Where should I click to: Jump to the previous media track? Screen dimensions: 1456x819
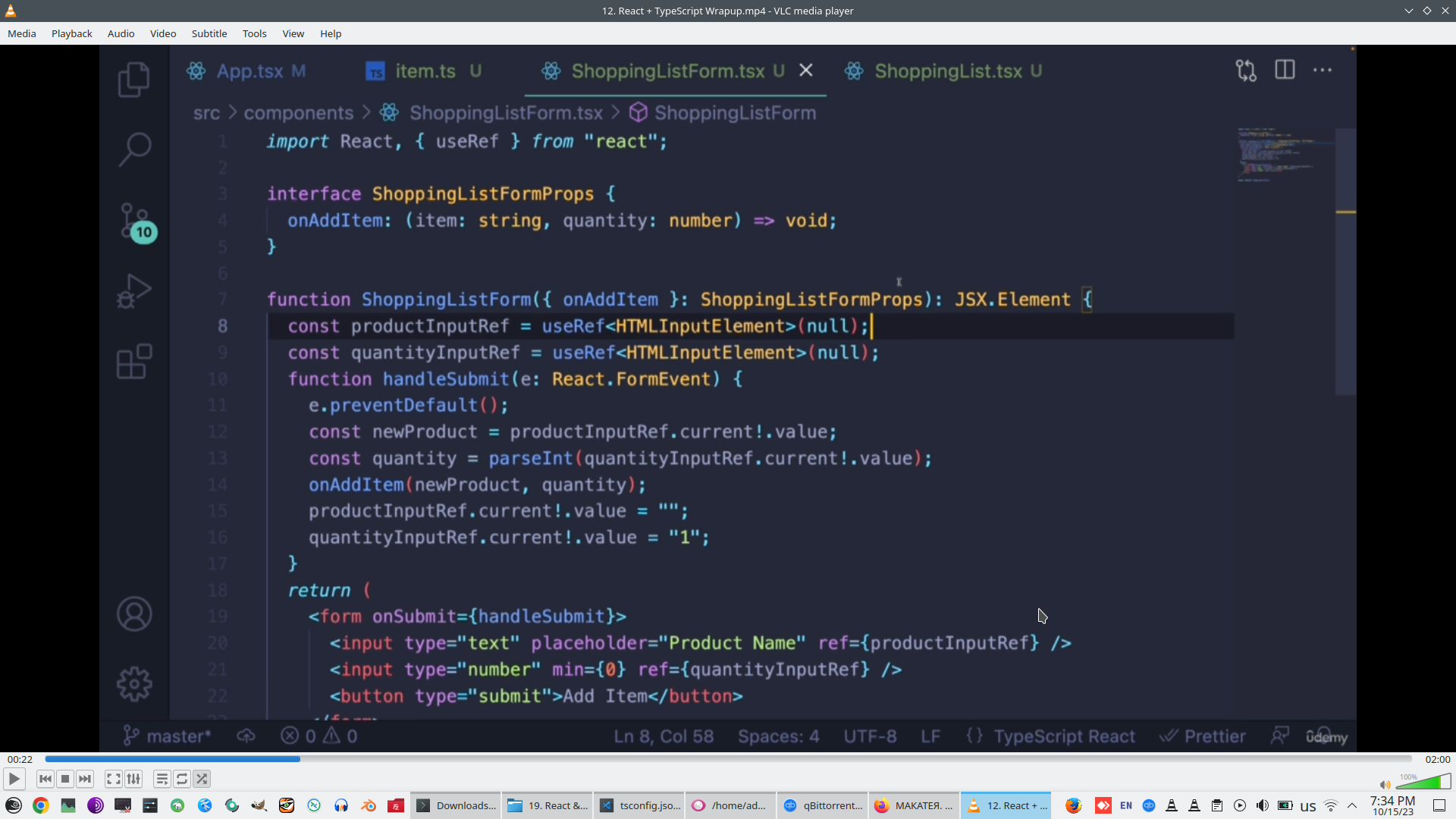[x=45, y=779]
